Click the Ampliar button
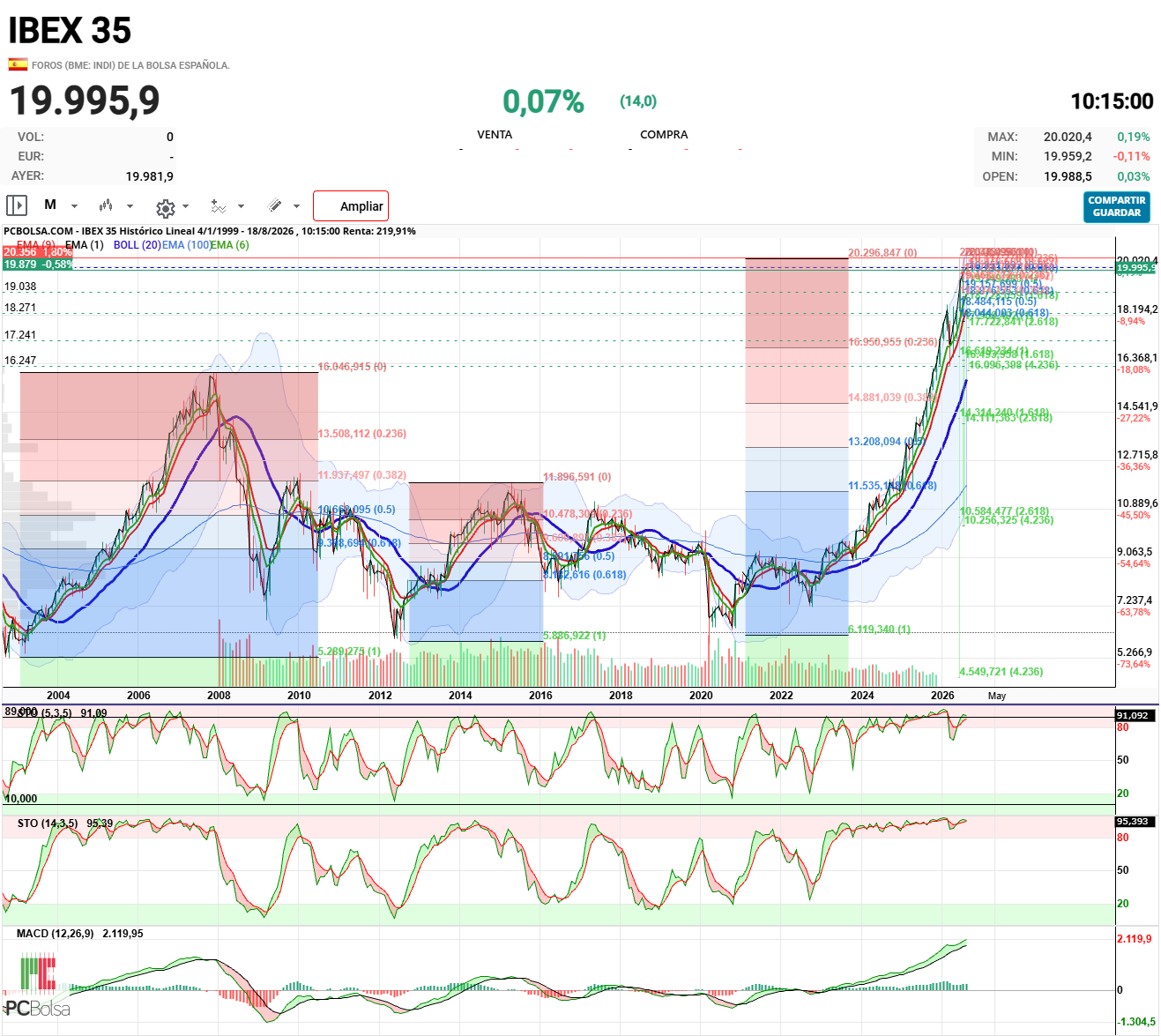 coord(351,206)
